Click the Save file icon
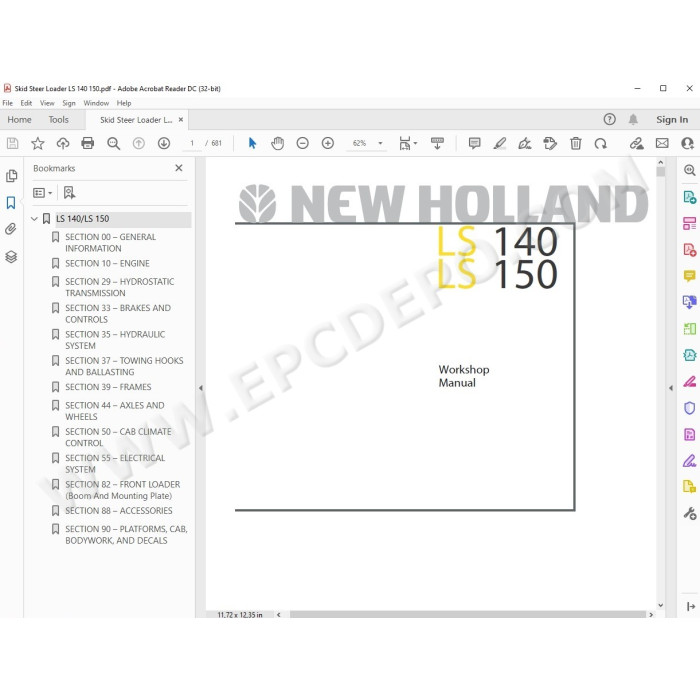The width and height of the screenshot is (700, 700). pos(12,143)
